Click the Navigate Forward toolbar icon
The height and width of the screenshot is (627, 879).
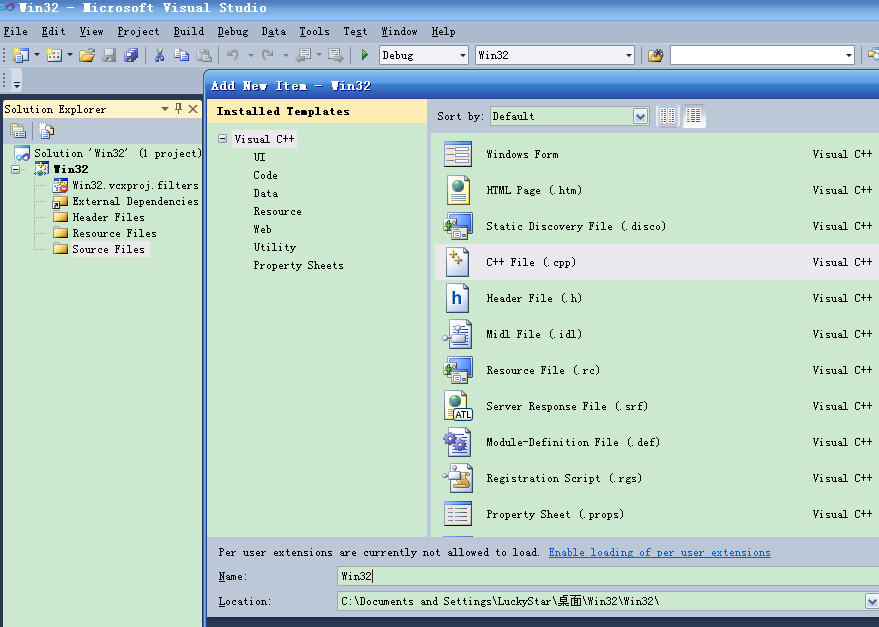coord(336,55)
